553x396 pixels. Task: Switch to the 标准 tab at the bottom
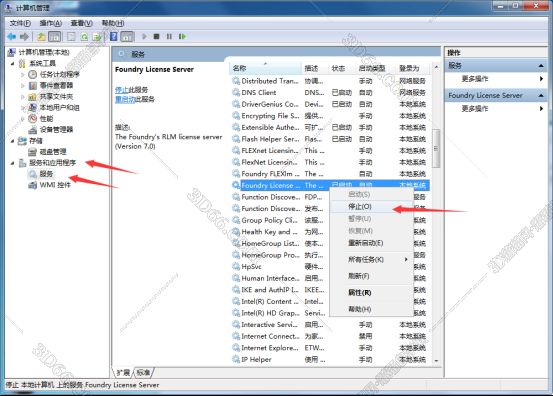(x=143, y=372)
